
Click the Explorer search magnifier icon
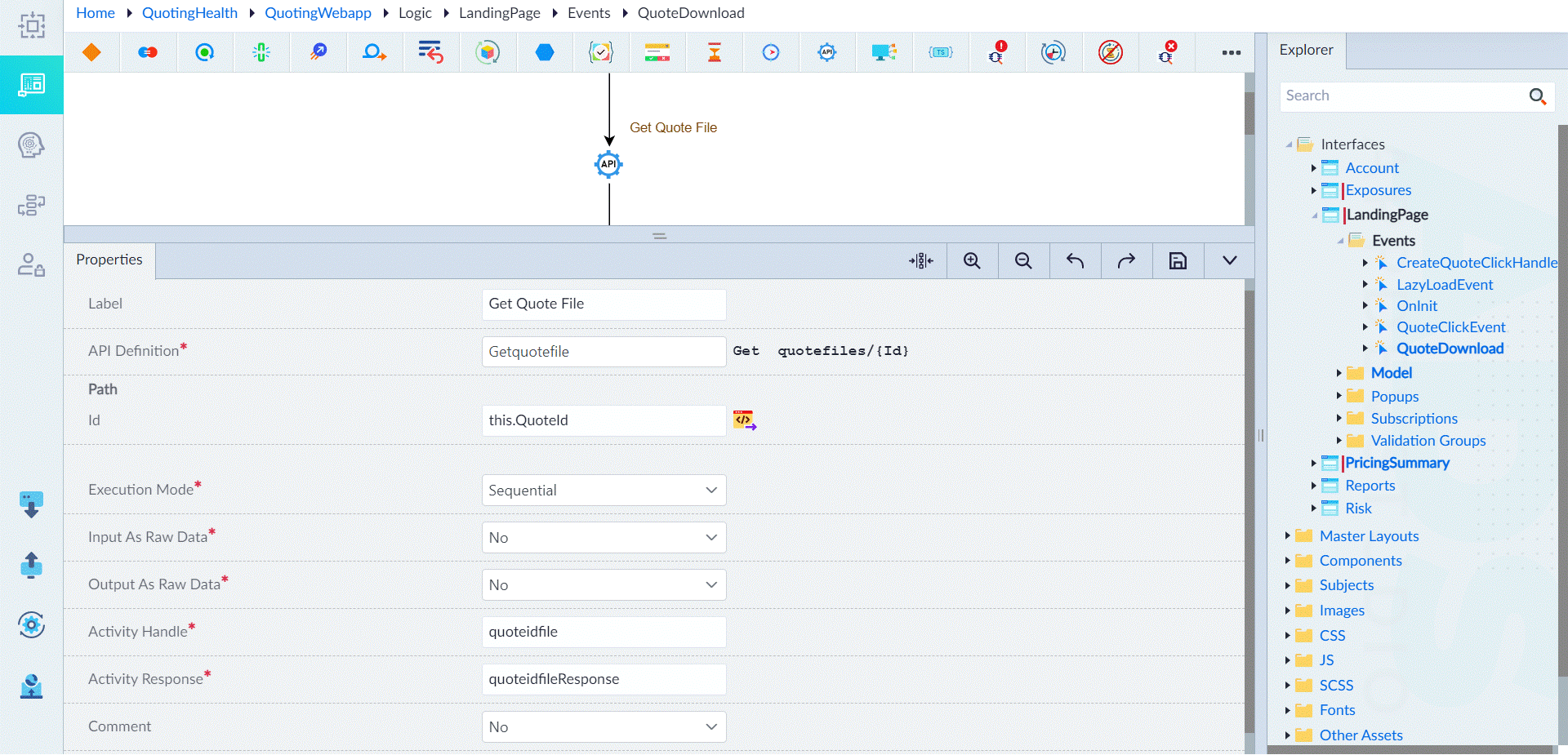[x=1537, y=96]
